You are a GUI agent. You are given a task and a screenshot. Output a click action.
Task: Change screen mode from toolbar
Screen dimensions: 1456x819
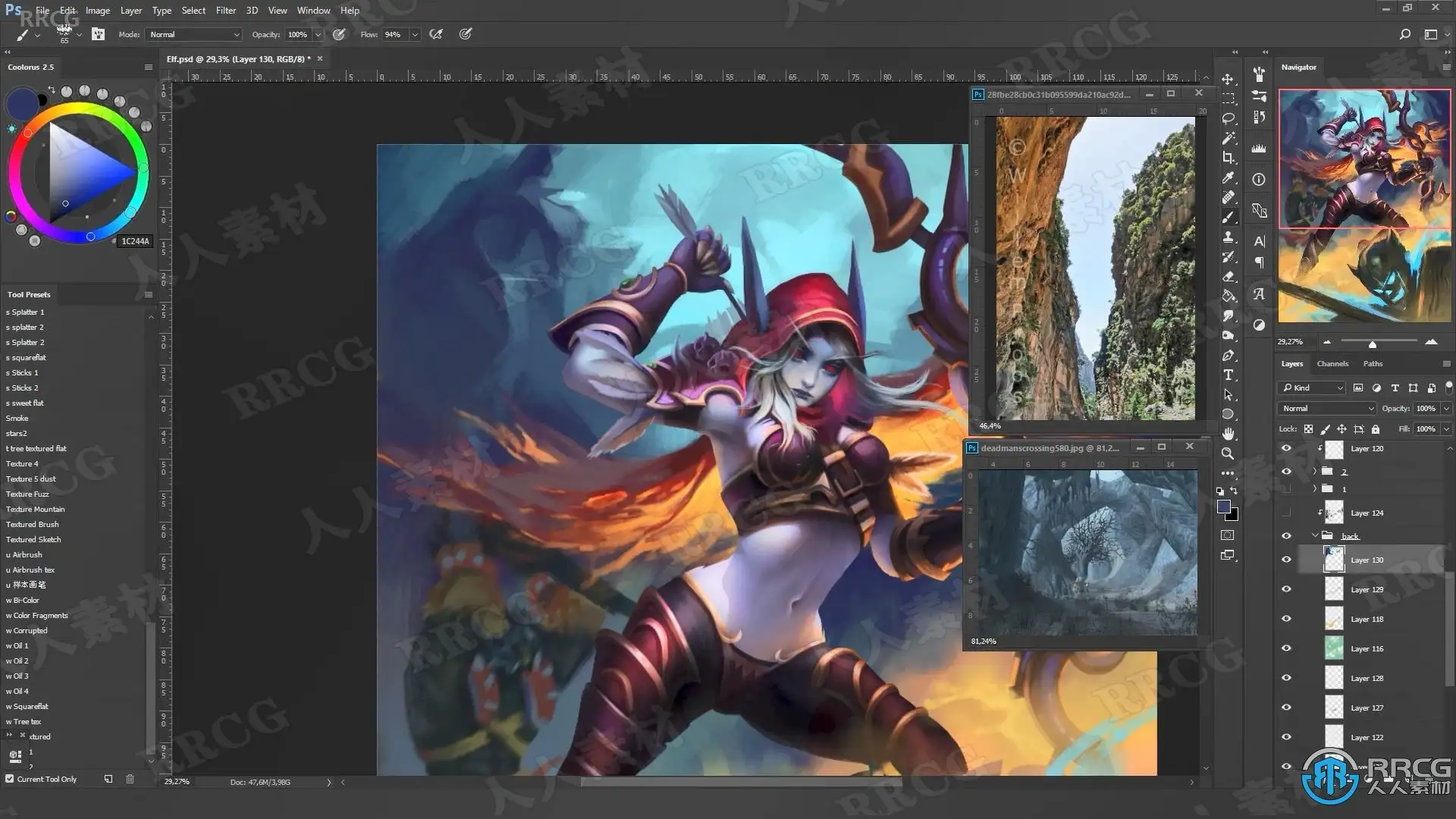pyautogui.click(x=1228, y=556)
